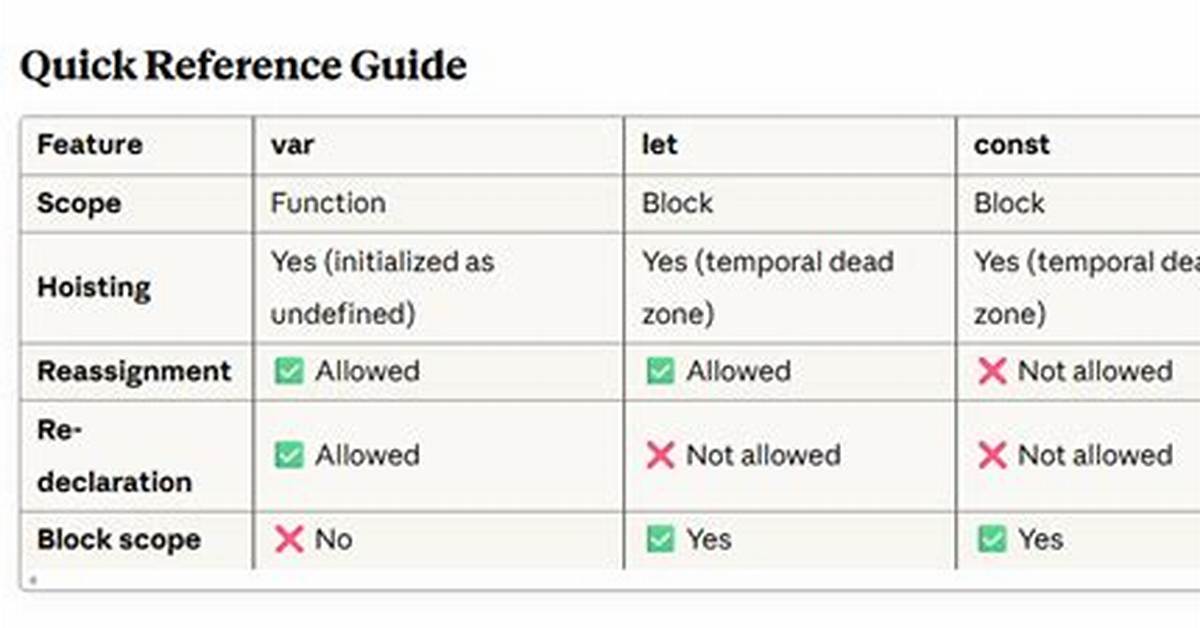1200x628 pixels.
Task: Click the green checkmark in let Block scope cell
Action: tap(659, 540)
